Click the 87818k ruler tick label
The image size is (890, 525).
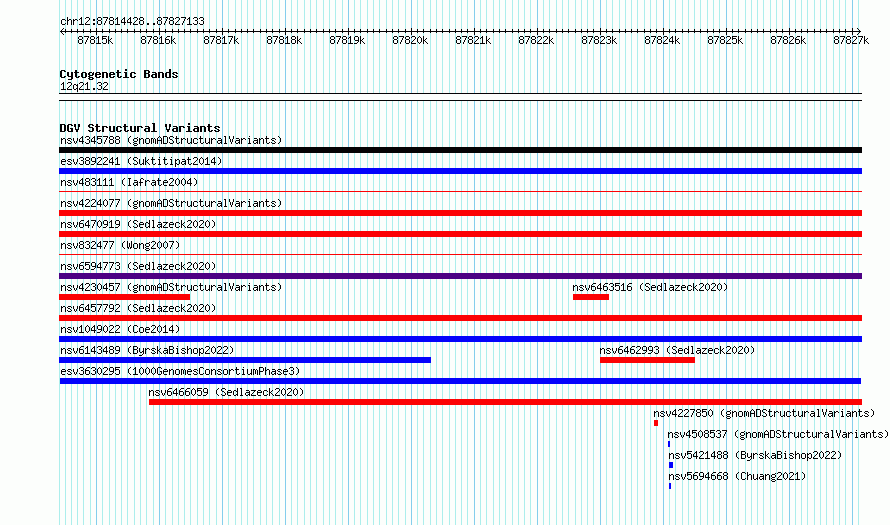(284, 40)
